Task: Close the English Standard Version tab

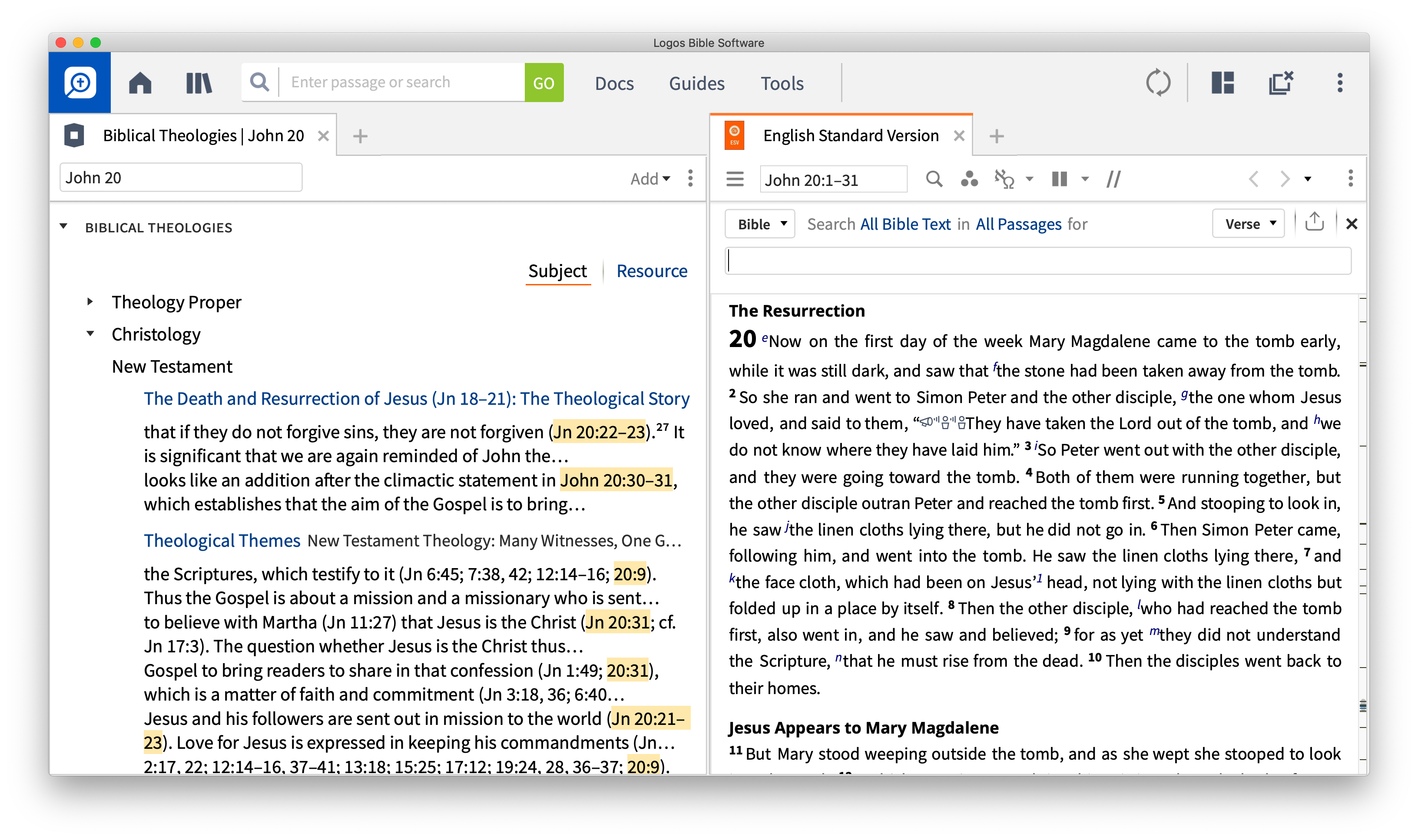Action: [958, 136]
